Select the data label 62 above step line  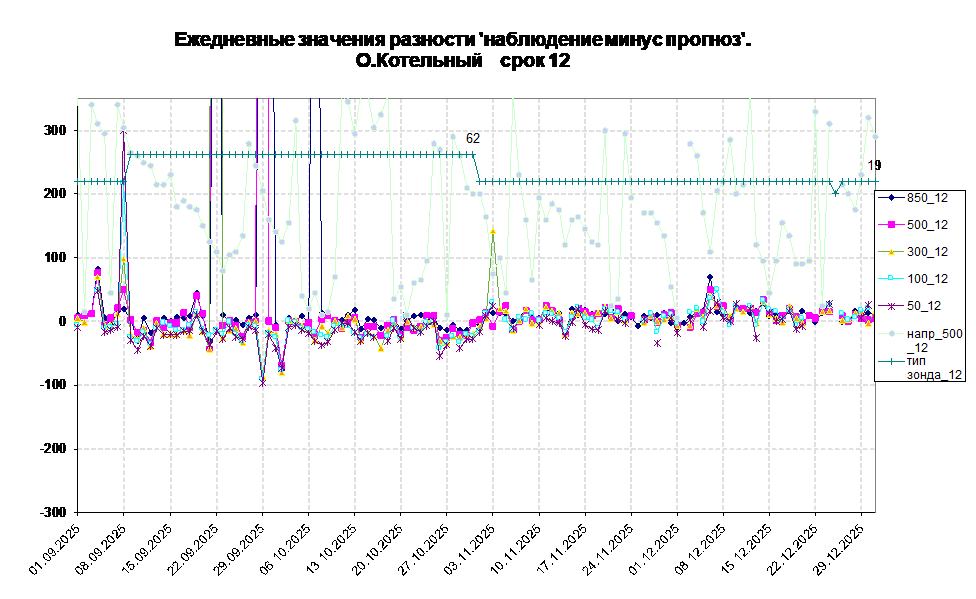473,139
